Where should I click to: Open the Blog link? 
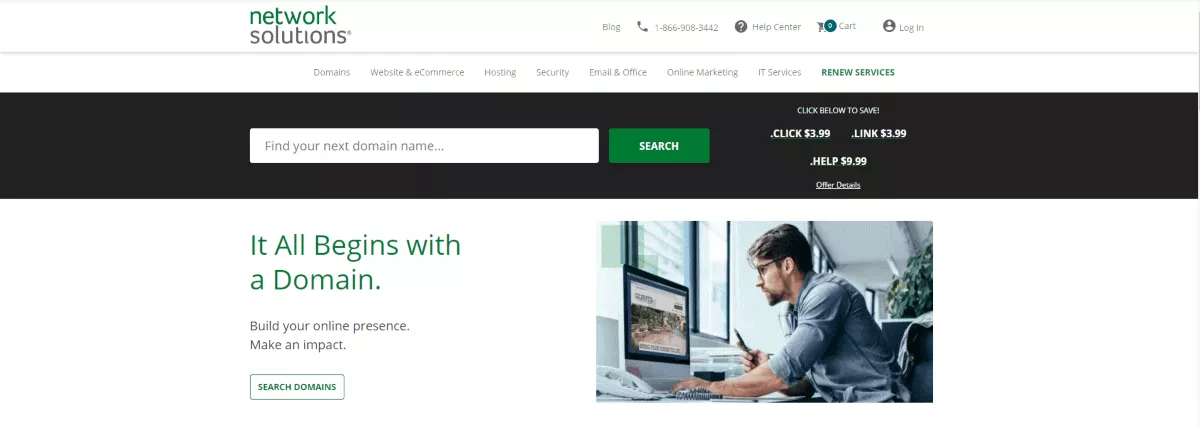point(611,27)
